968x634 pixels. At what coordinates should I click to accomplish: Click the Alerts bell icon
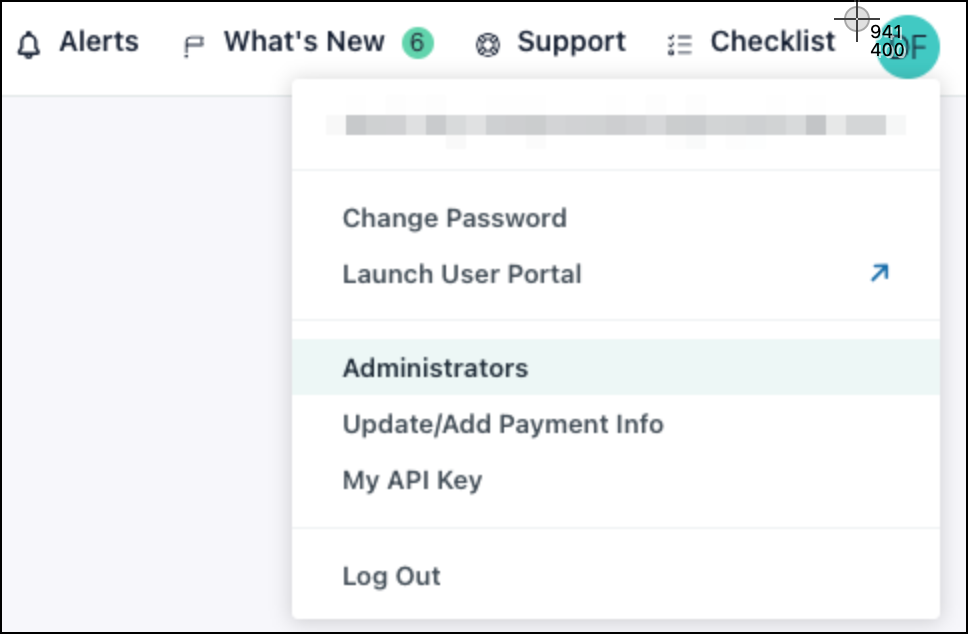[x=30, y=44]
